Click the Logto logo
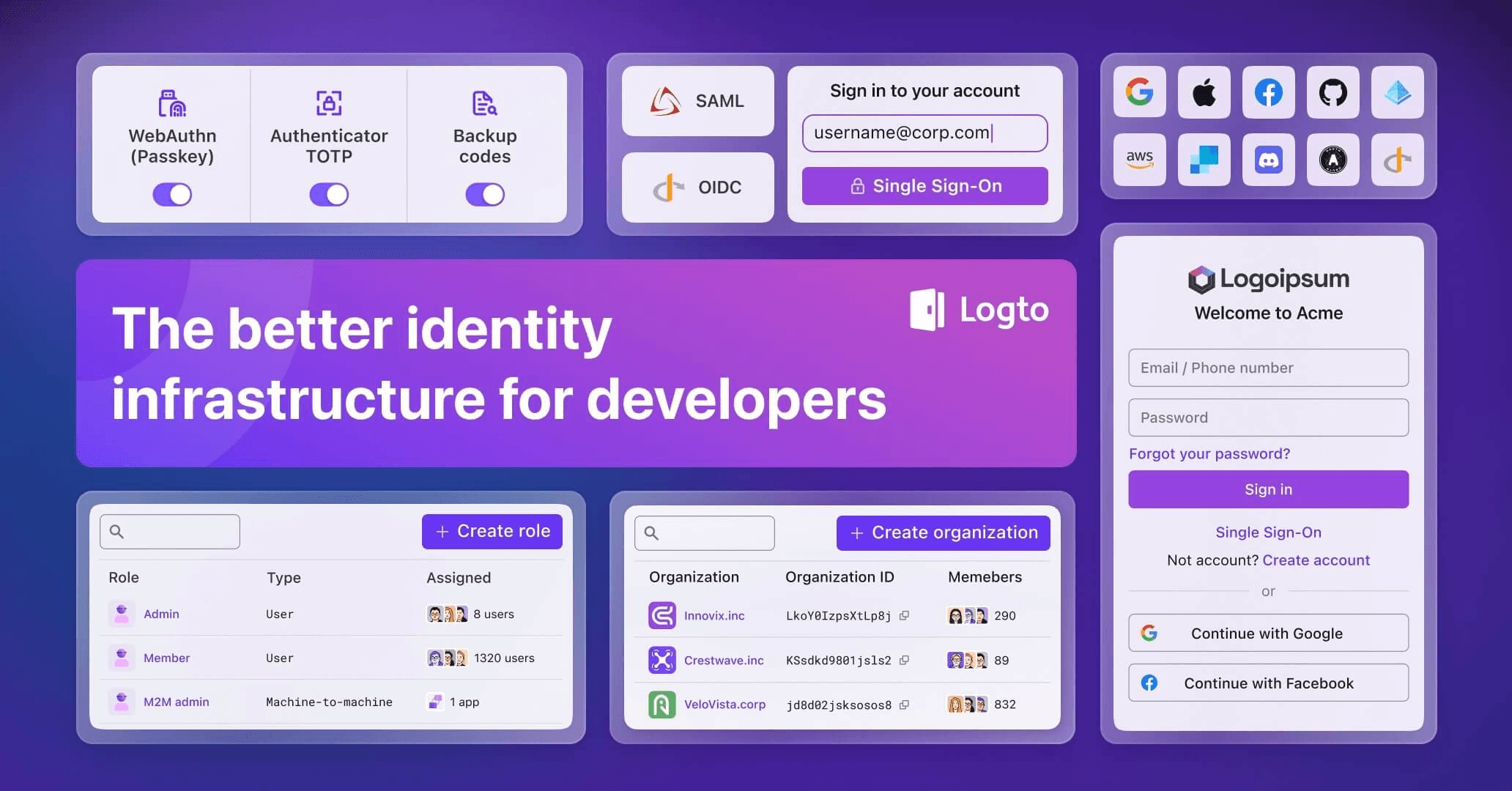 click(979, 310)
